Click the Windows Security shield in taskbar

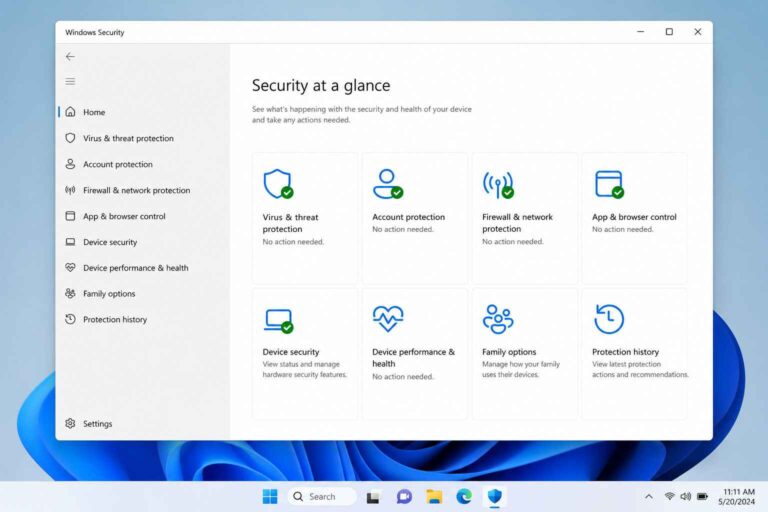[495, 496]
